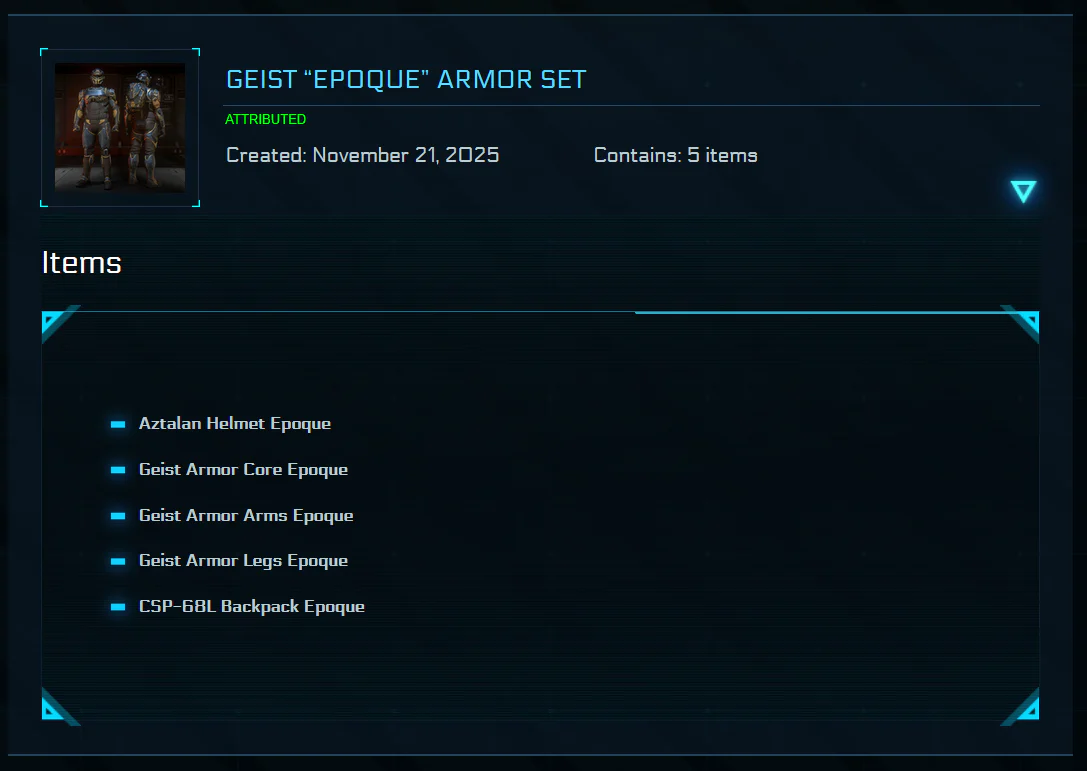
Task: Click the ATTRIBUTED status label
Action: tap(266, 119)
